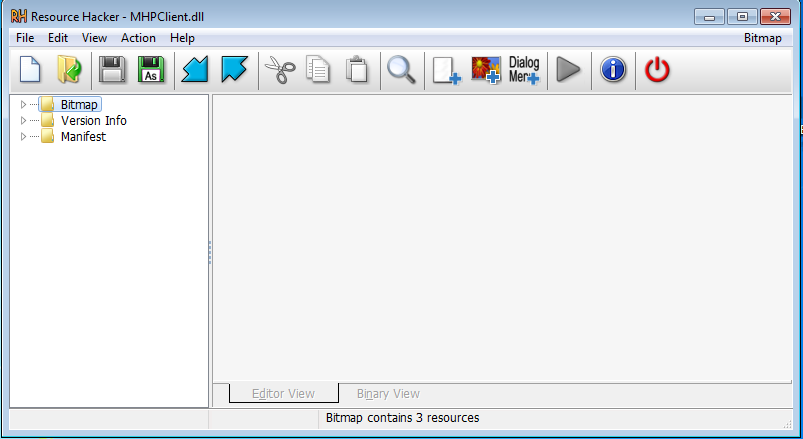Open a file with folder icon
803x439 pixels.
[69, 70]
